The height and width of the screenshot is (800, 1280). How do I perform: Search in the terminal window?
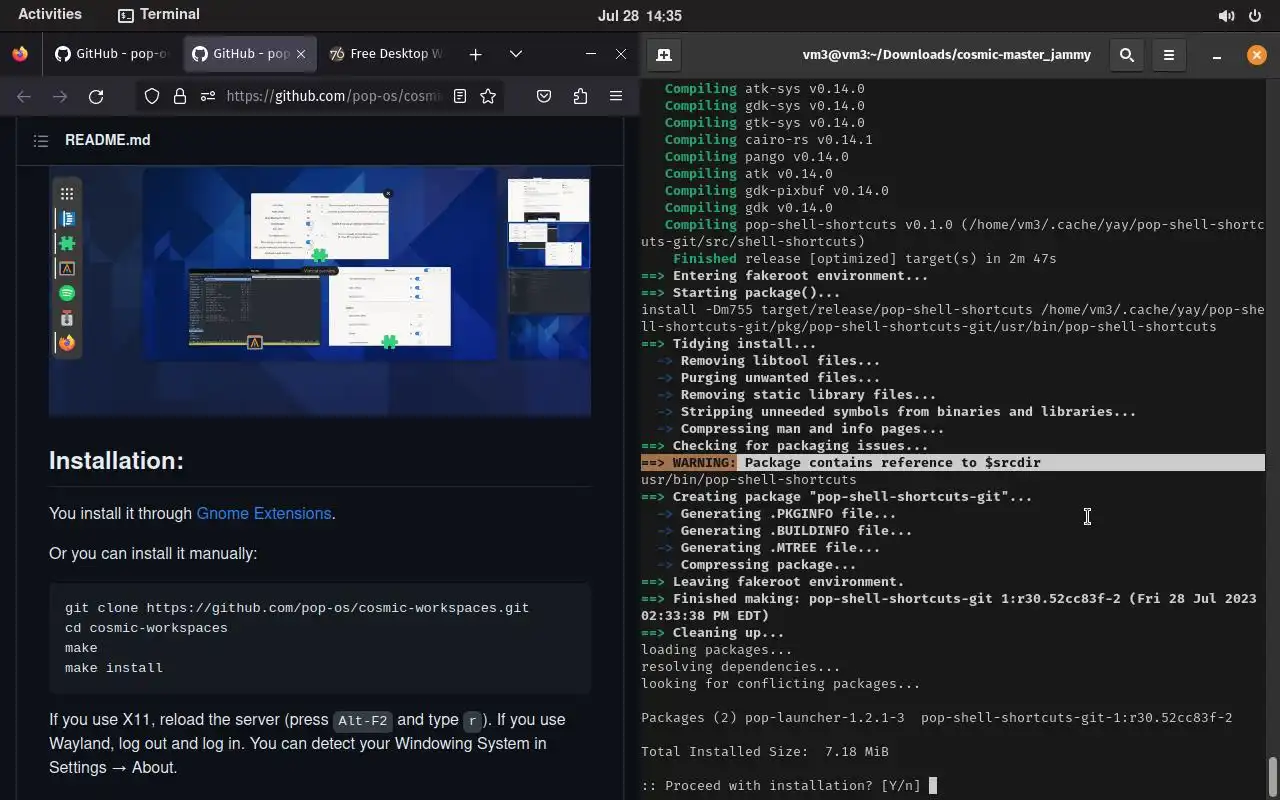[x=1127, y=55]
